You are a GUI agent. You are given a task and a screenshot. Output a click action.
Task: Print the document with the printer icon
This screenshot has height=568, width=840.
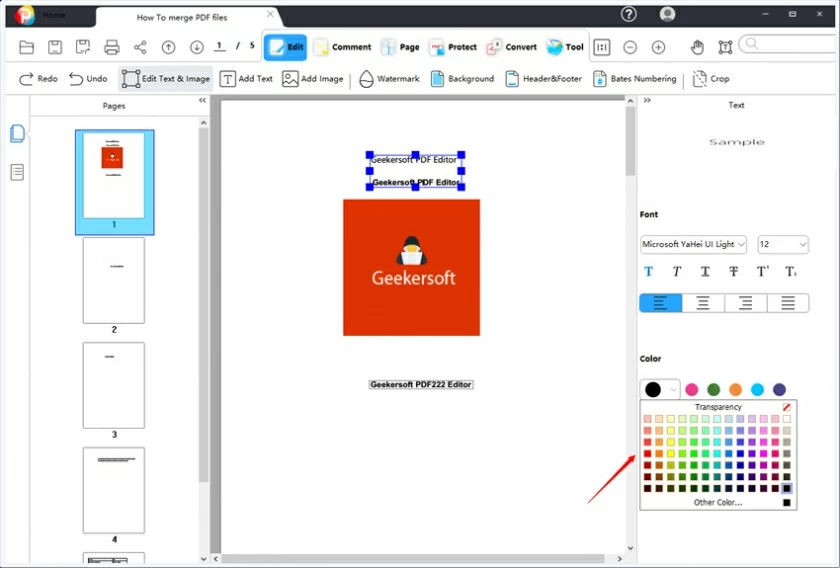[x=111, y=47]
